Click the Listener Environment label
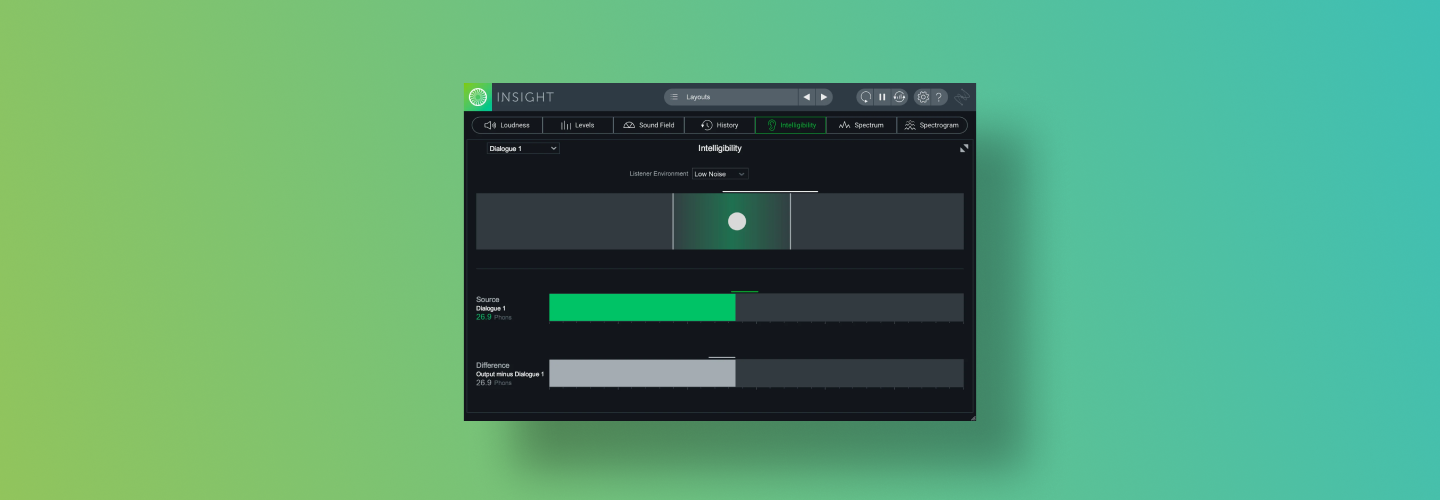 (659, 174)
